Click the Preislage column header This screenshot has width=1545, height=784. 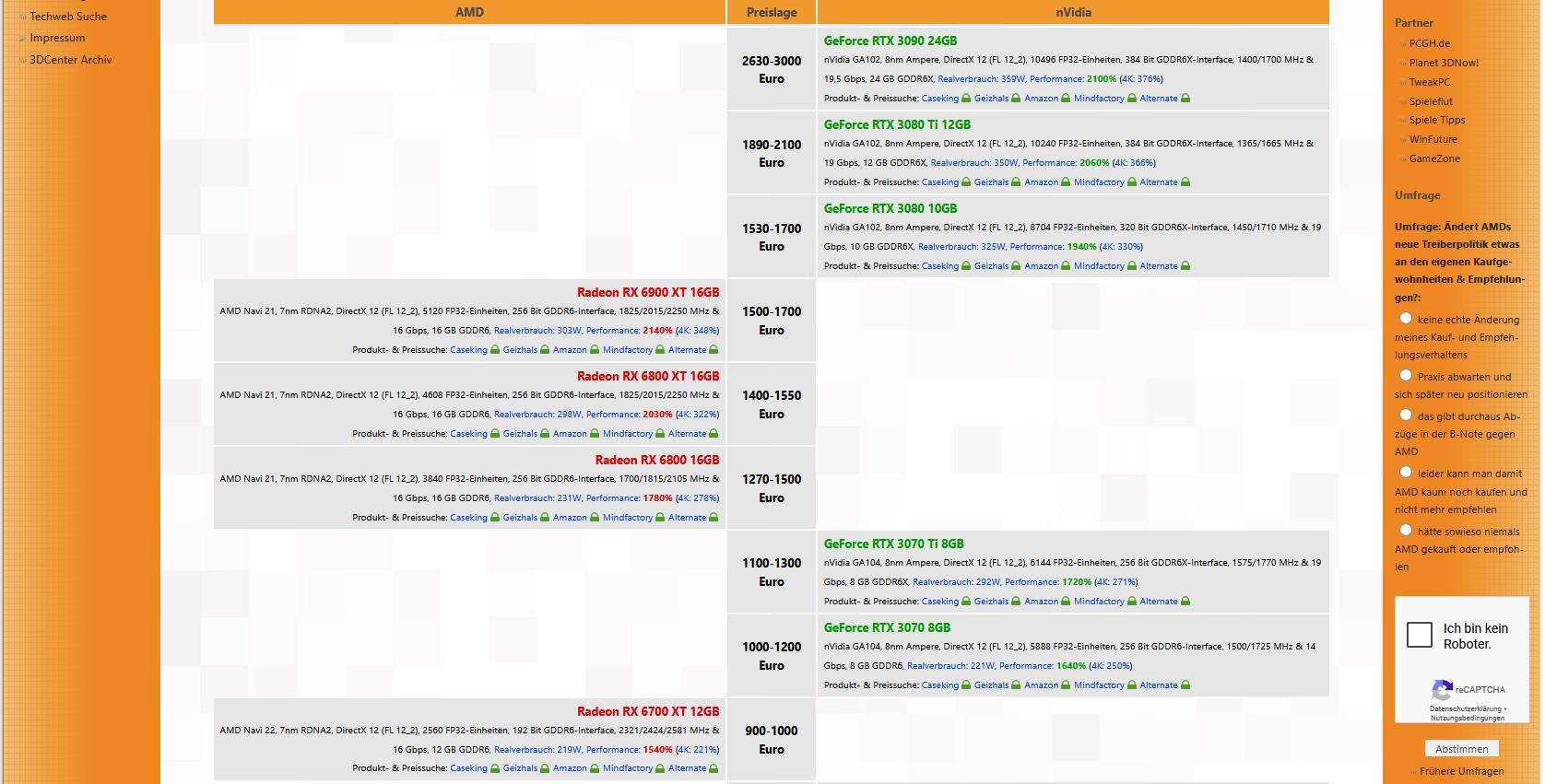[772, 12]
